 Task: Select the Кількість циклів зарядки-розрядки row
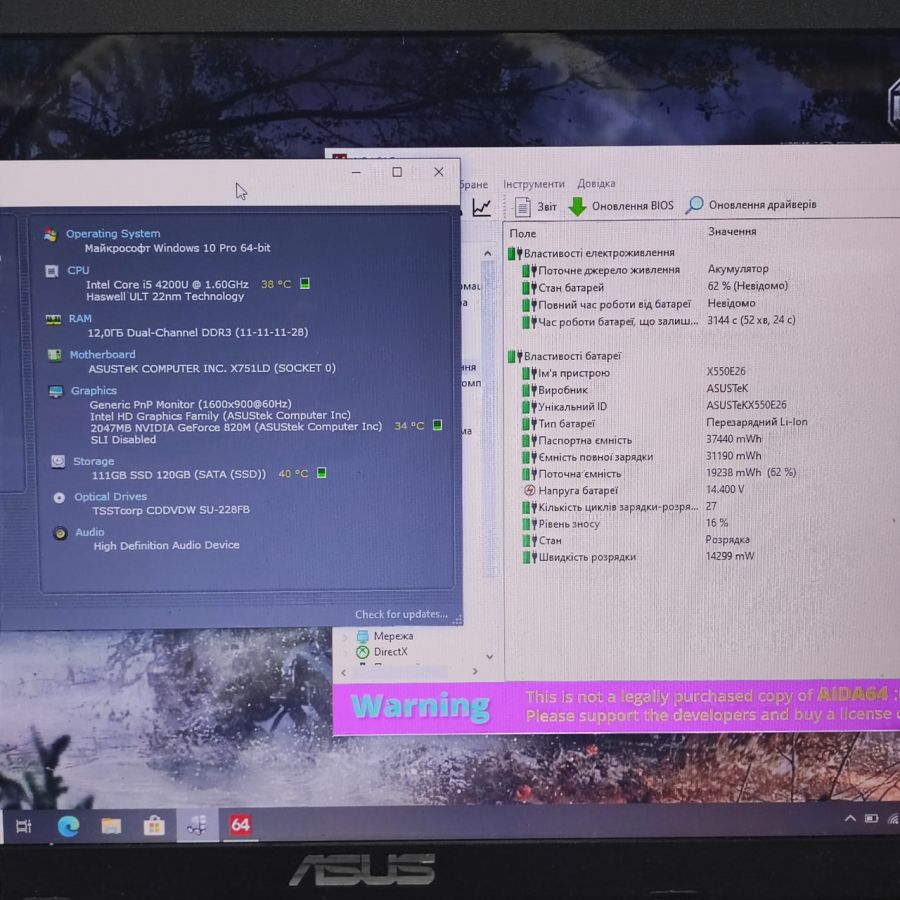pos(620,506)
